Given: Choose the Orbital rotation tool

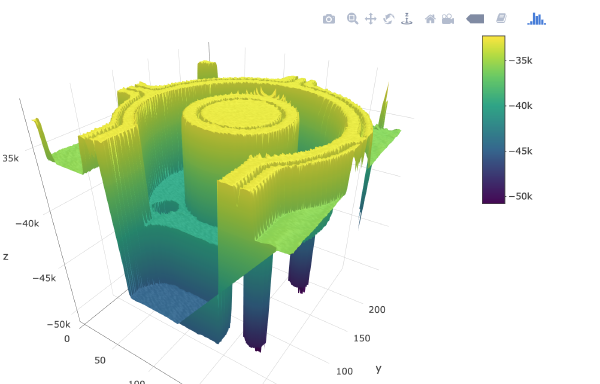Looking at the screenshot, I should coord(389,19).
